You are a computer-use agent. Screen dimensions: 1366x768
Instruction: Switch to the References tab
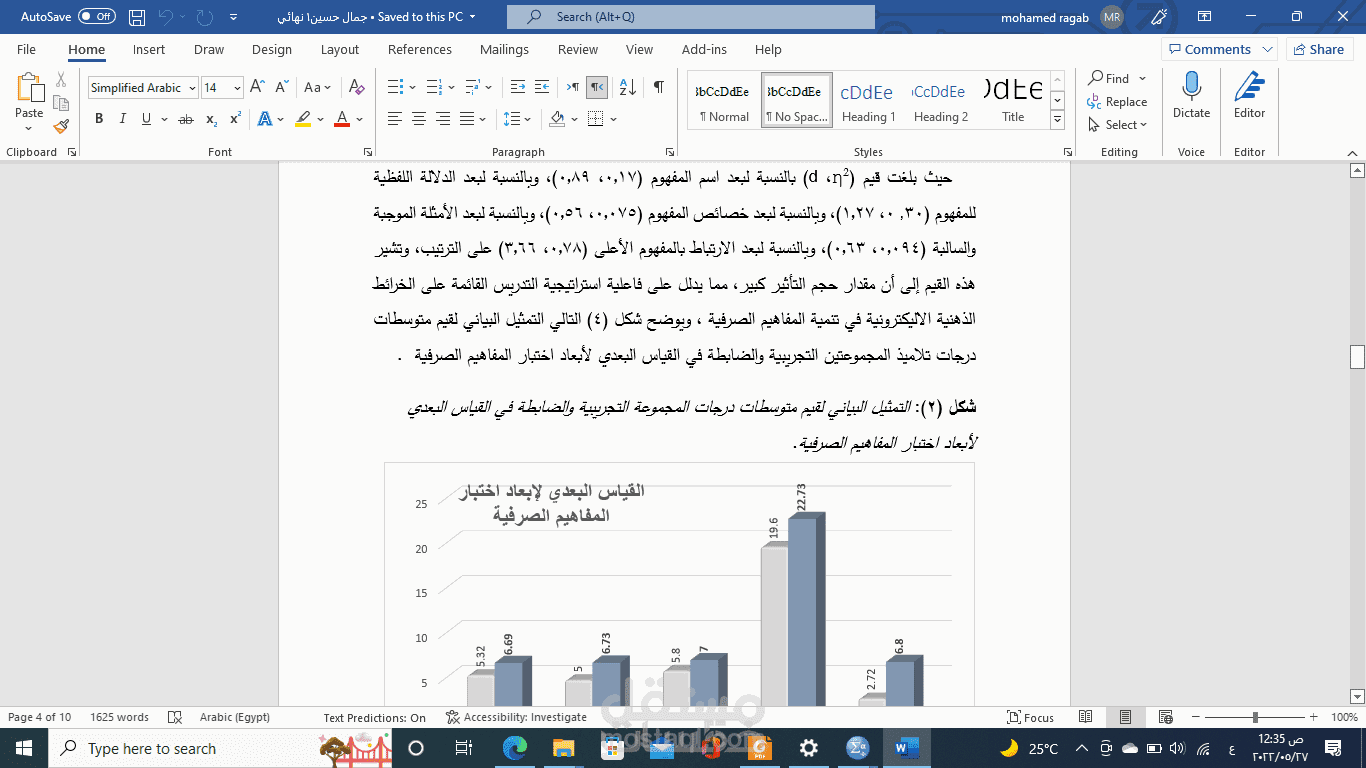420,49
